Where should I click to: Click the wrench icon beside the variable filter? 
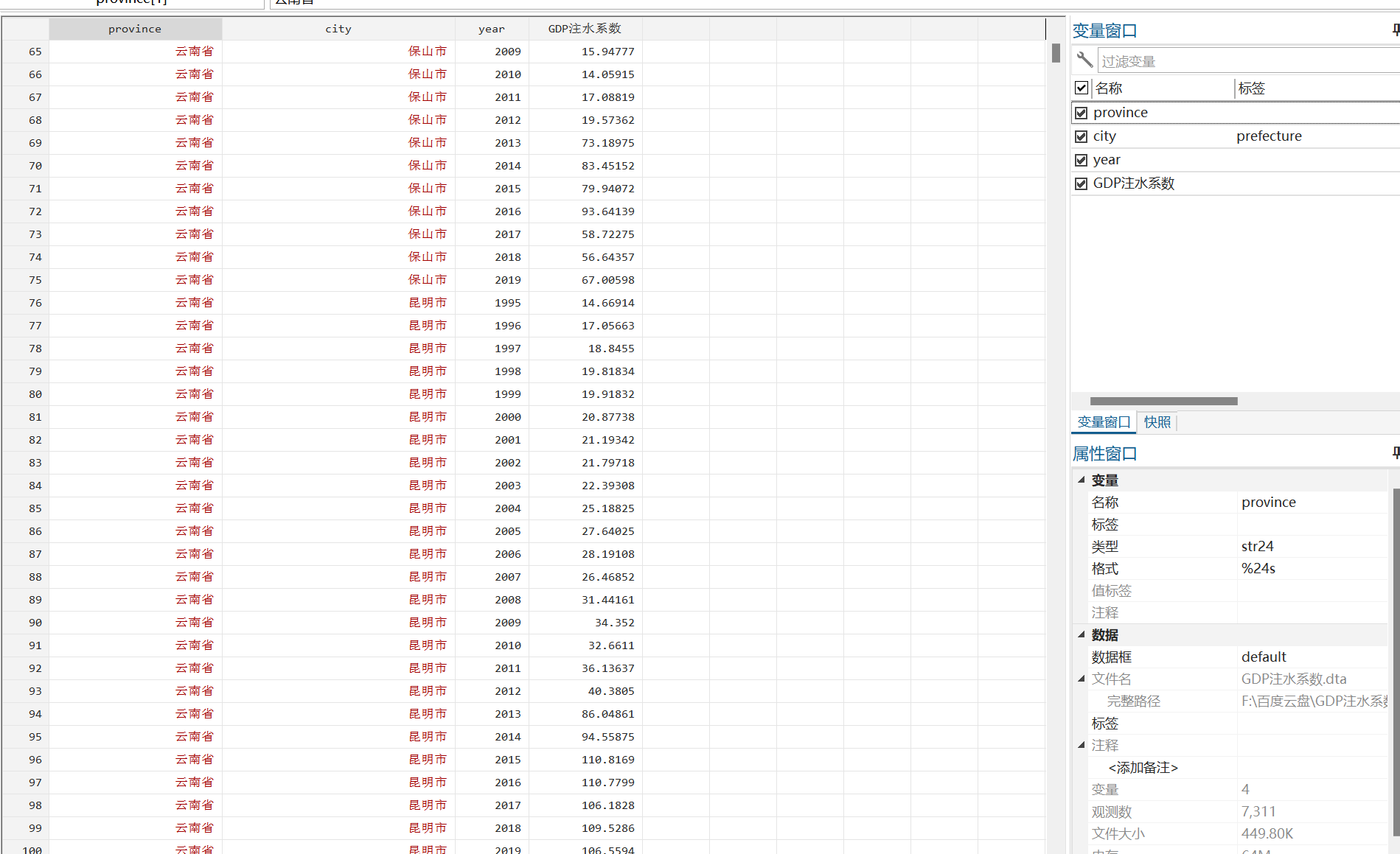coord(1084,60)
